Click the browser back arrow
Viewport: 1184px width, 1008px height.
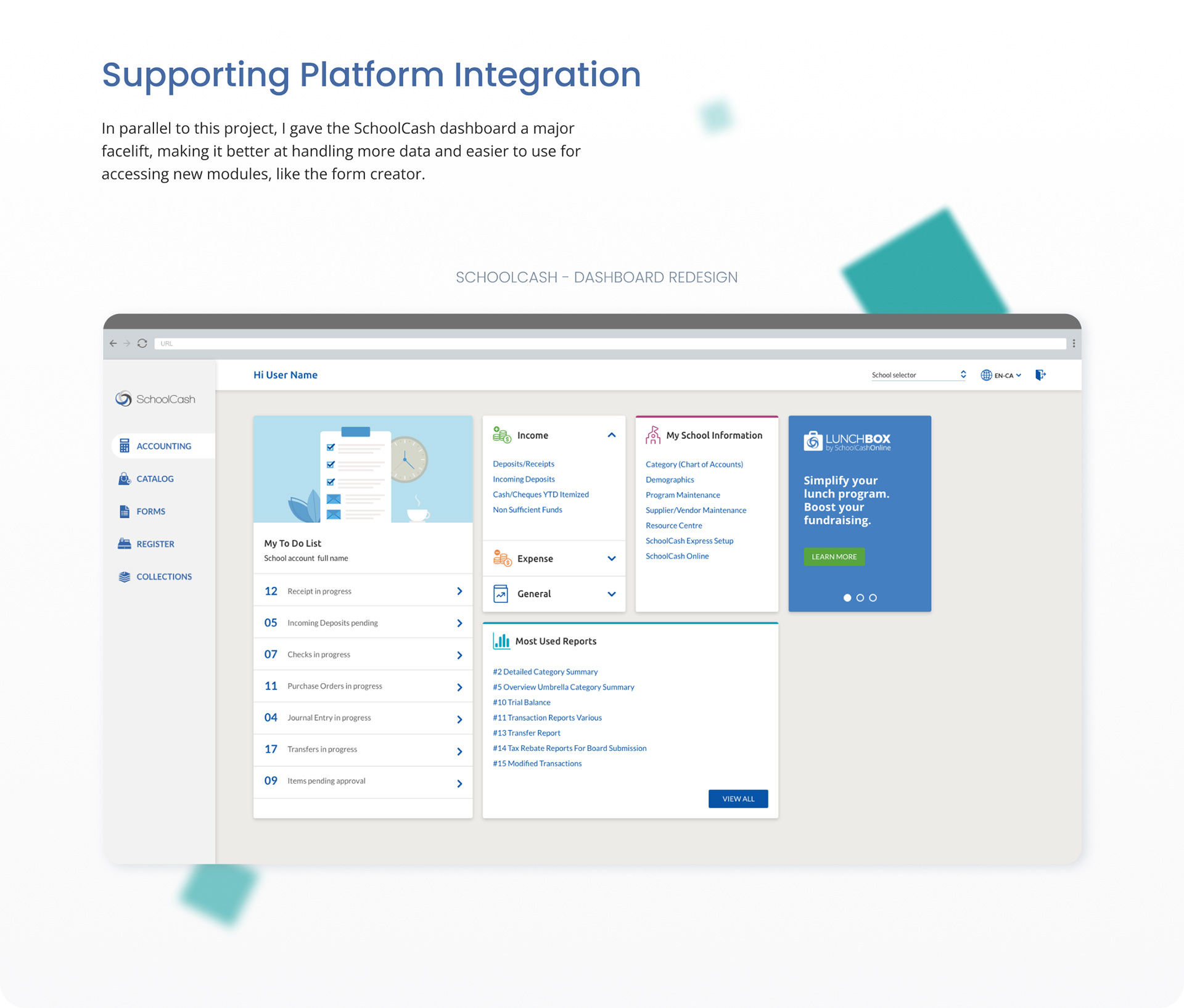point(113,343)
